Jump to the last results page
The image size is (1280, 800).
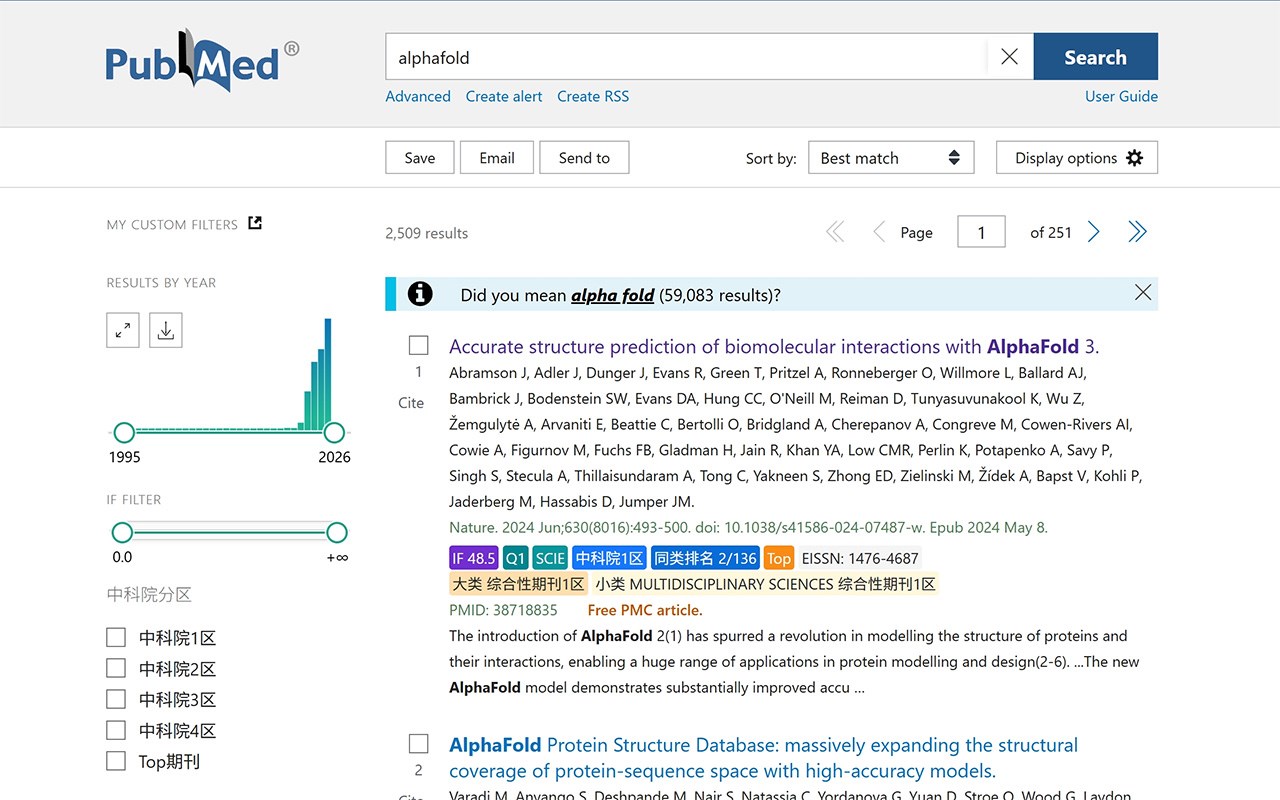pyautogui.click(x=1137, y=232)
